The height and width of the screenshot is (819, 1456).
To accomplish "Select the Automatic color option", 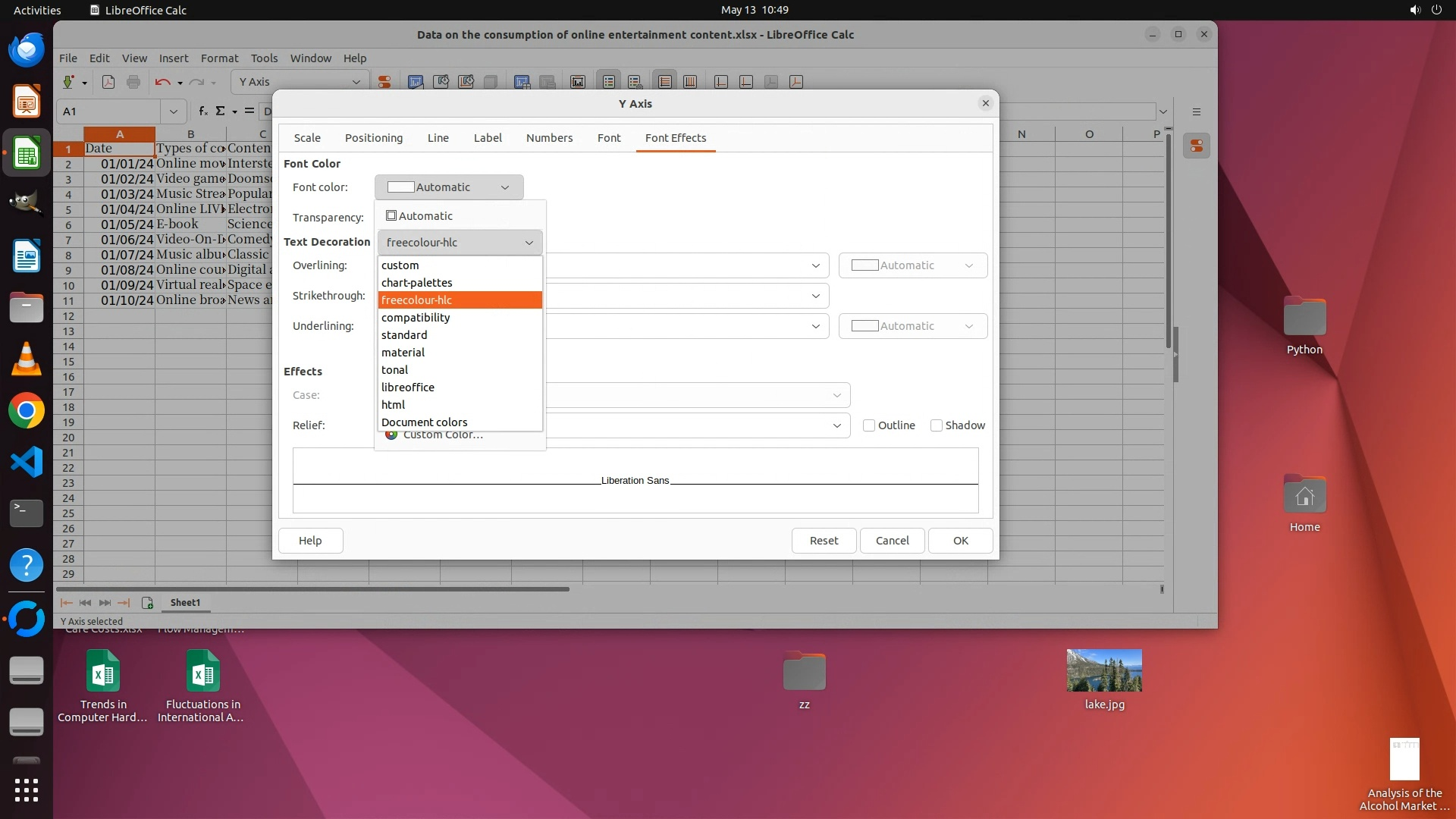I will 419,216.
